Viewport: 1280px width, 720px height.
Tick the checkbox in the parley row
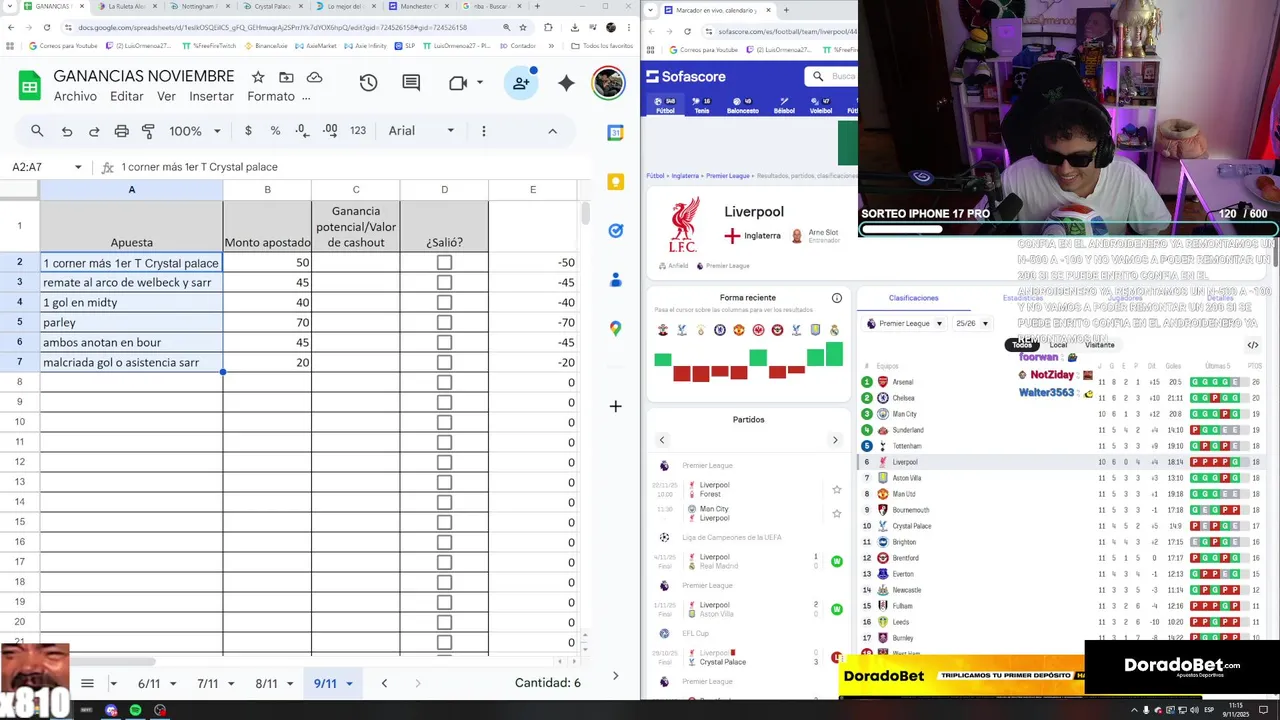(444, 323)
